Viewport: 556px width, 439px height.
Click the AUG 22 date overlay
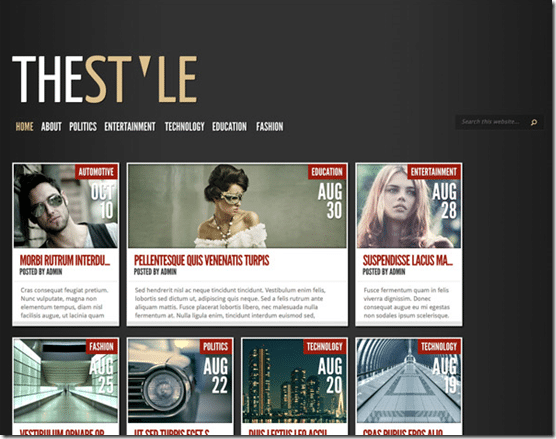click(216, 376)
